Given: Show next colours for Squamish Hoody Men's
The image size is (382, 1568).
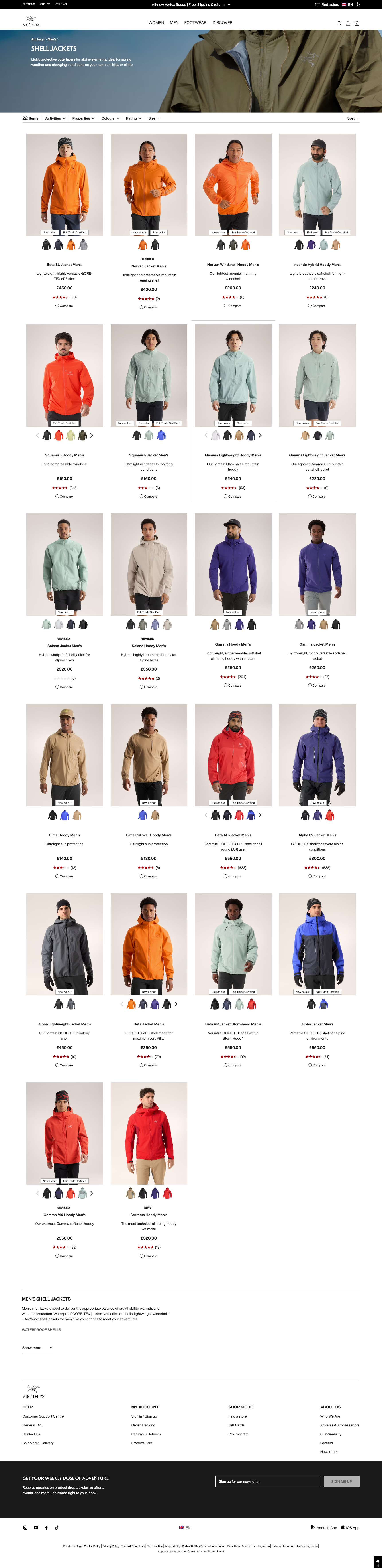Looking at the screenshot, I should pyautogui.click(x=92, y=435).
